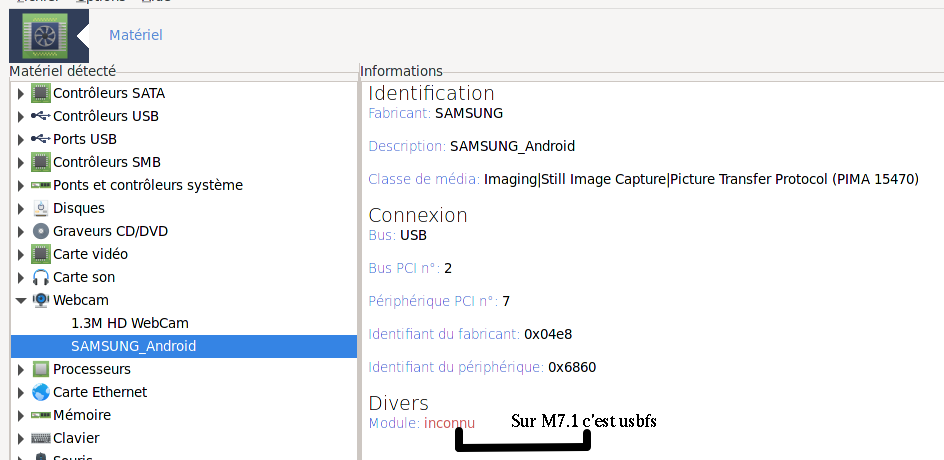Click the Mémoire RAM module icon
This screenshot has width=944, height=460.
coord(41,415)
